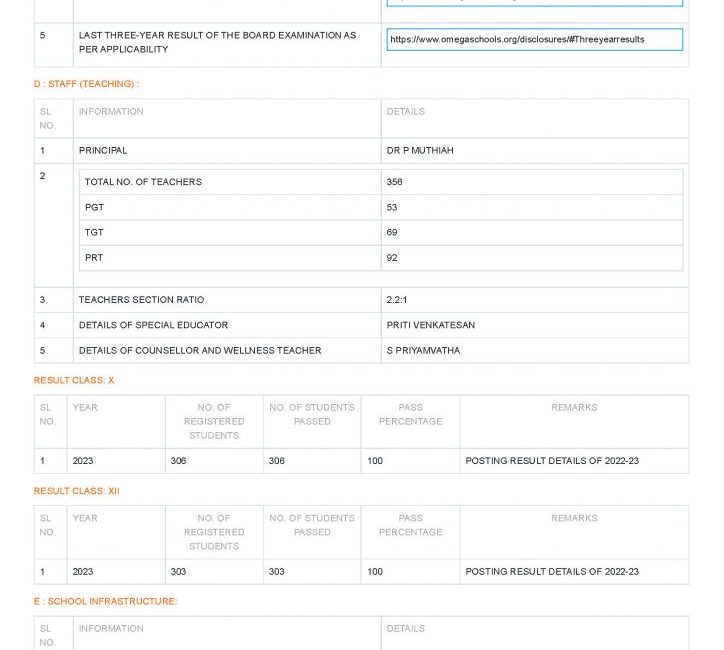
Task: Click the 'RESULT CLASS: X' heading
Action: (x=74, y=381)
